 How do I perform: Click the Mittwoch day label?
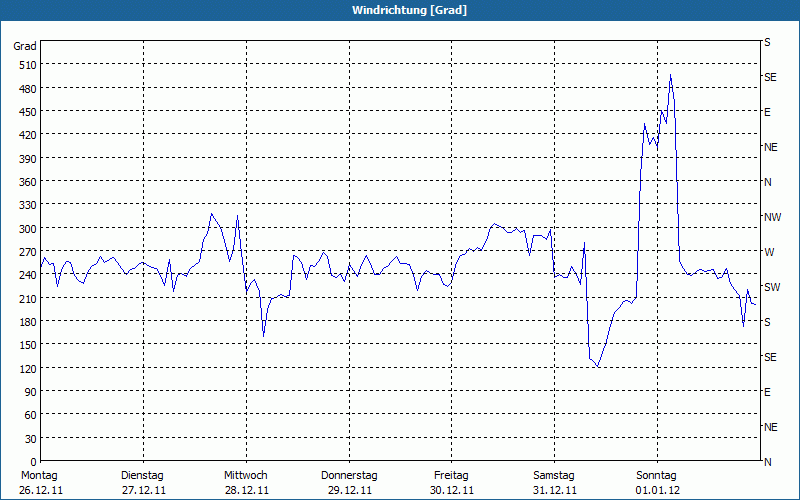pos(245,476)
